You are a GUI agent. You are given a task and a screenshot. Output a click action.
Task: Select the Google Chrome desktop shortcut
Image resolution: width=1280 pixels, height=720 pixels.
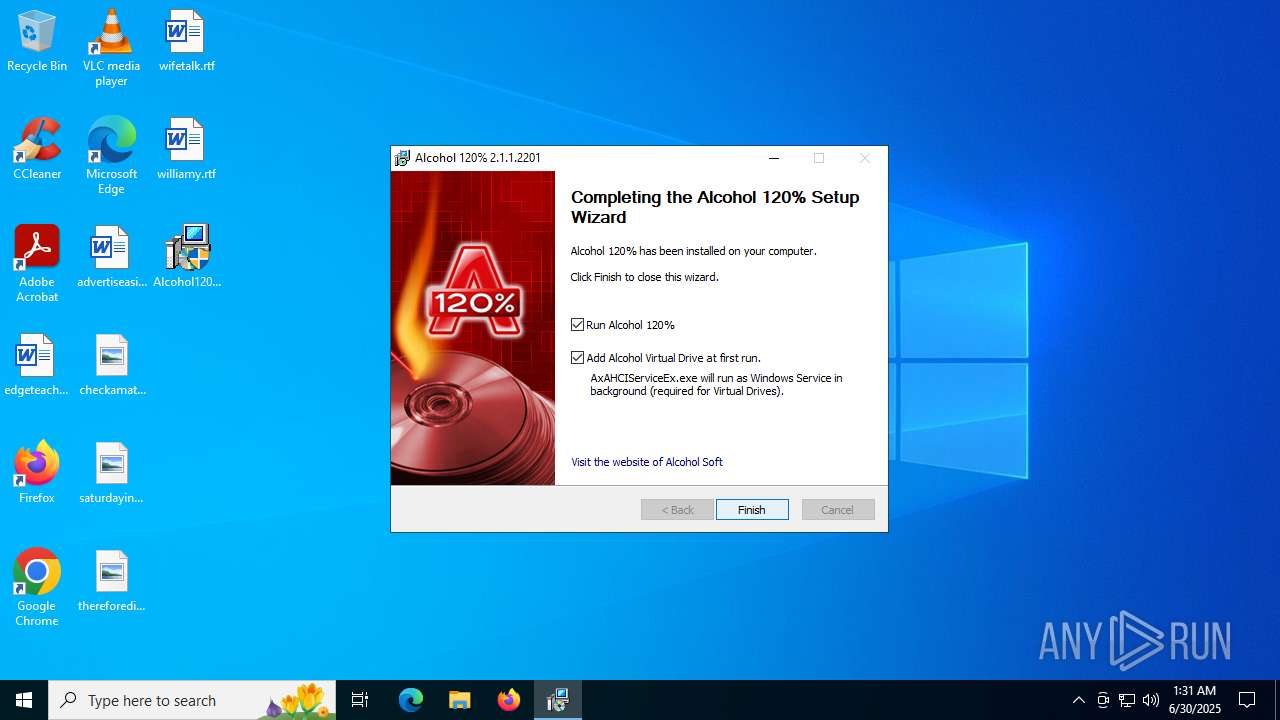coord(37,587)
